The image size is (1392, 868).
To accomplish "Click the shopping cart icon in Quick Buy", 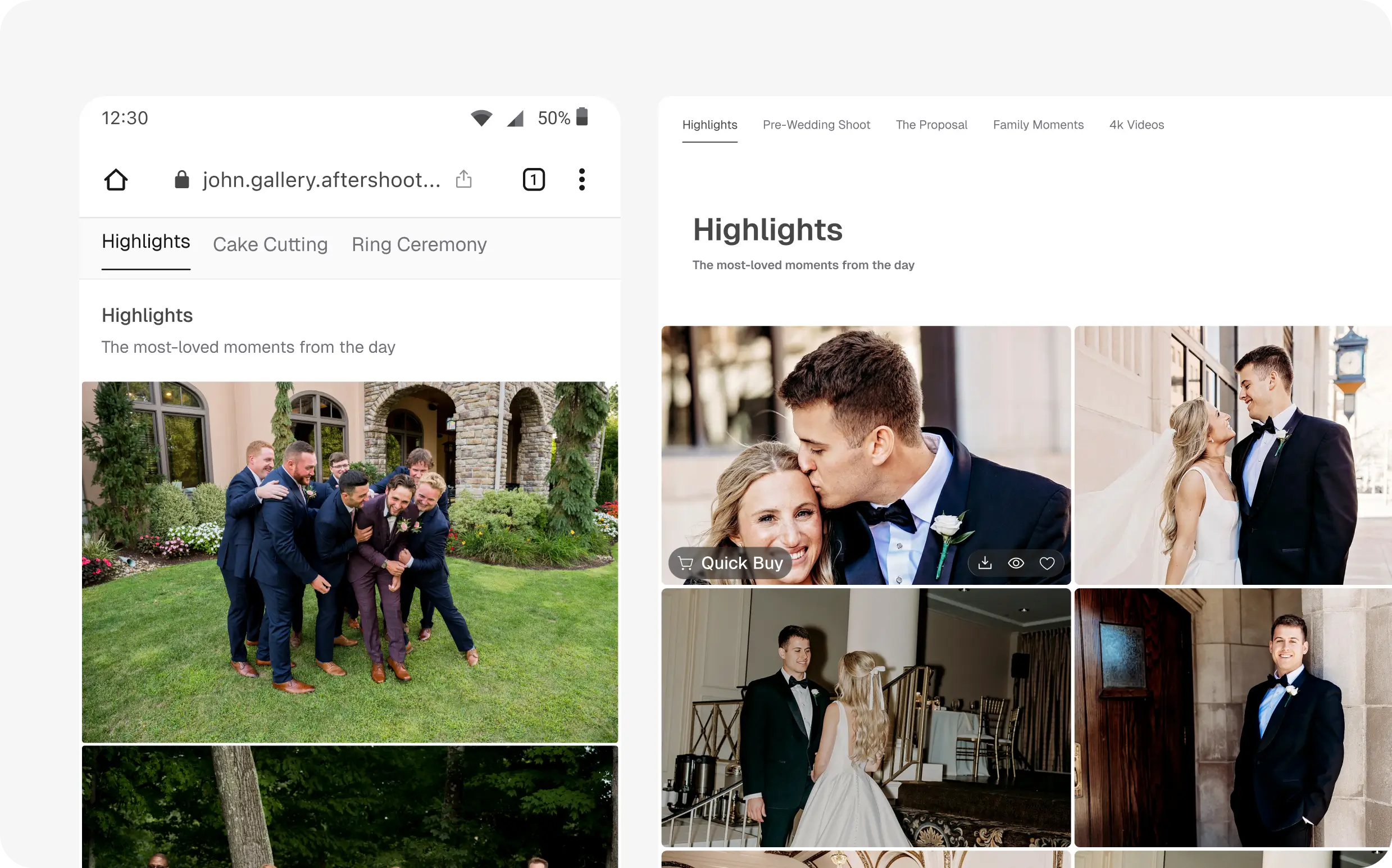I will [x=686, y=562].
